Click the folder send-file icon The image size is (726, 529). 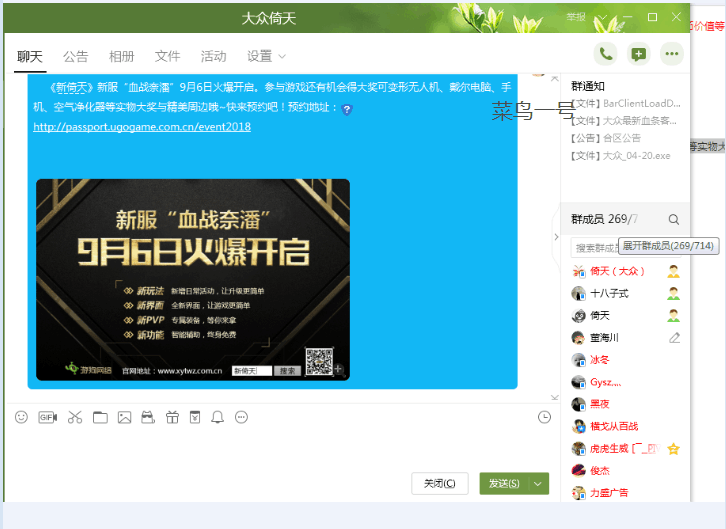pos(100,417)
